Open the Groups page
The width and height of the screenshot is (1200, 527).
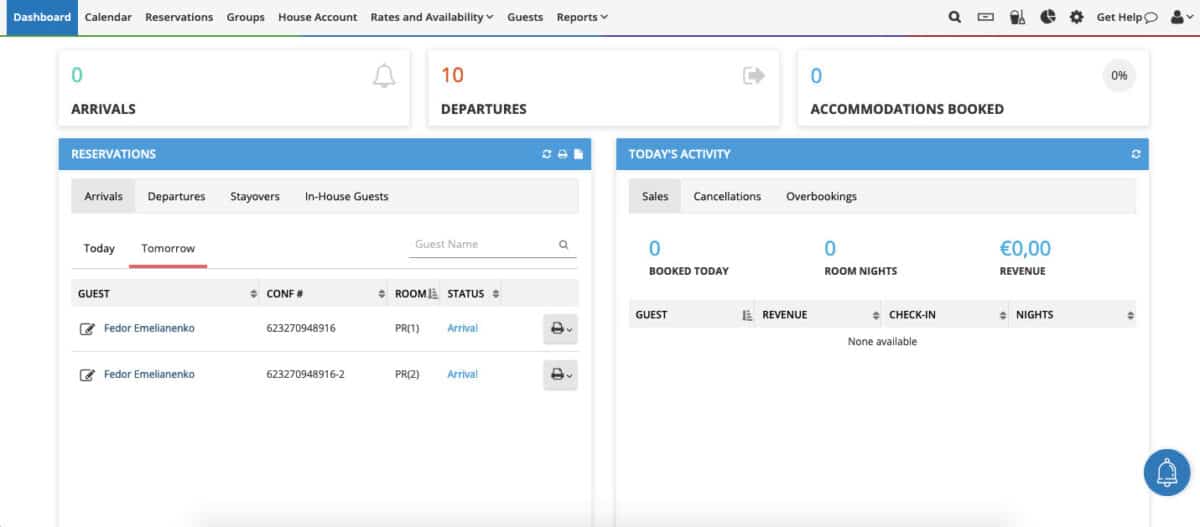click(246, 17)
